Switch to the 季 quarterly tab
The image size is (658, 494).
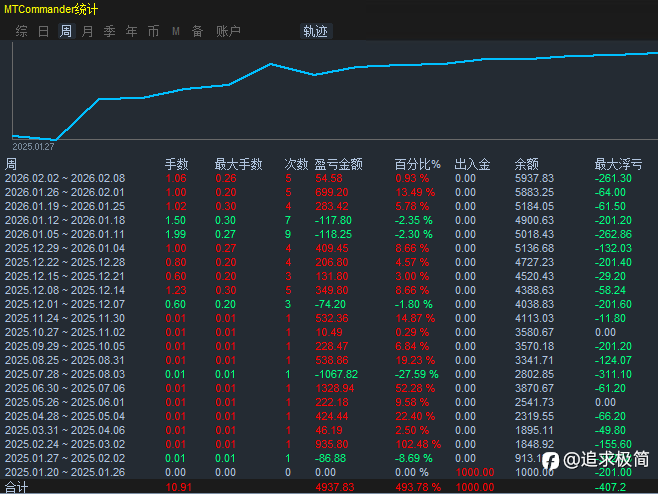point(110,31)
